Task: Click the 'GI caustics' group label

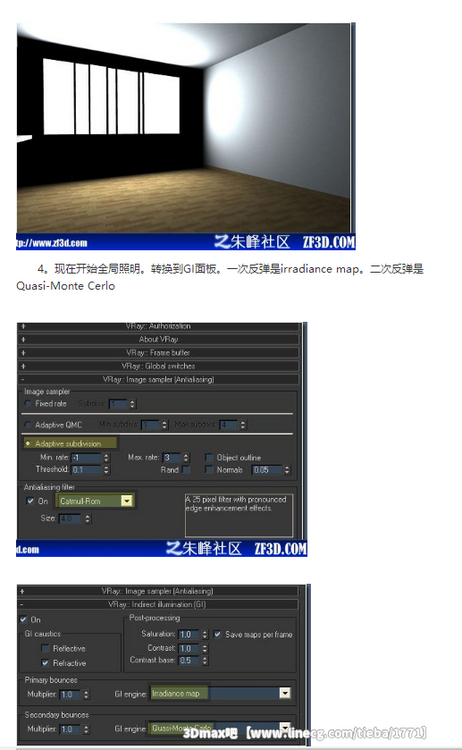Action: (x=43, y=634)
